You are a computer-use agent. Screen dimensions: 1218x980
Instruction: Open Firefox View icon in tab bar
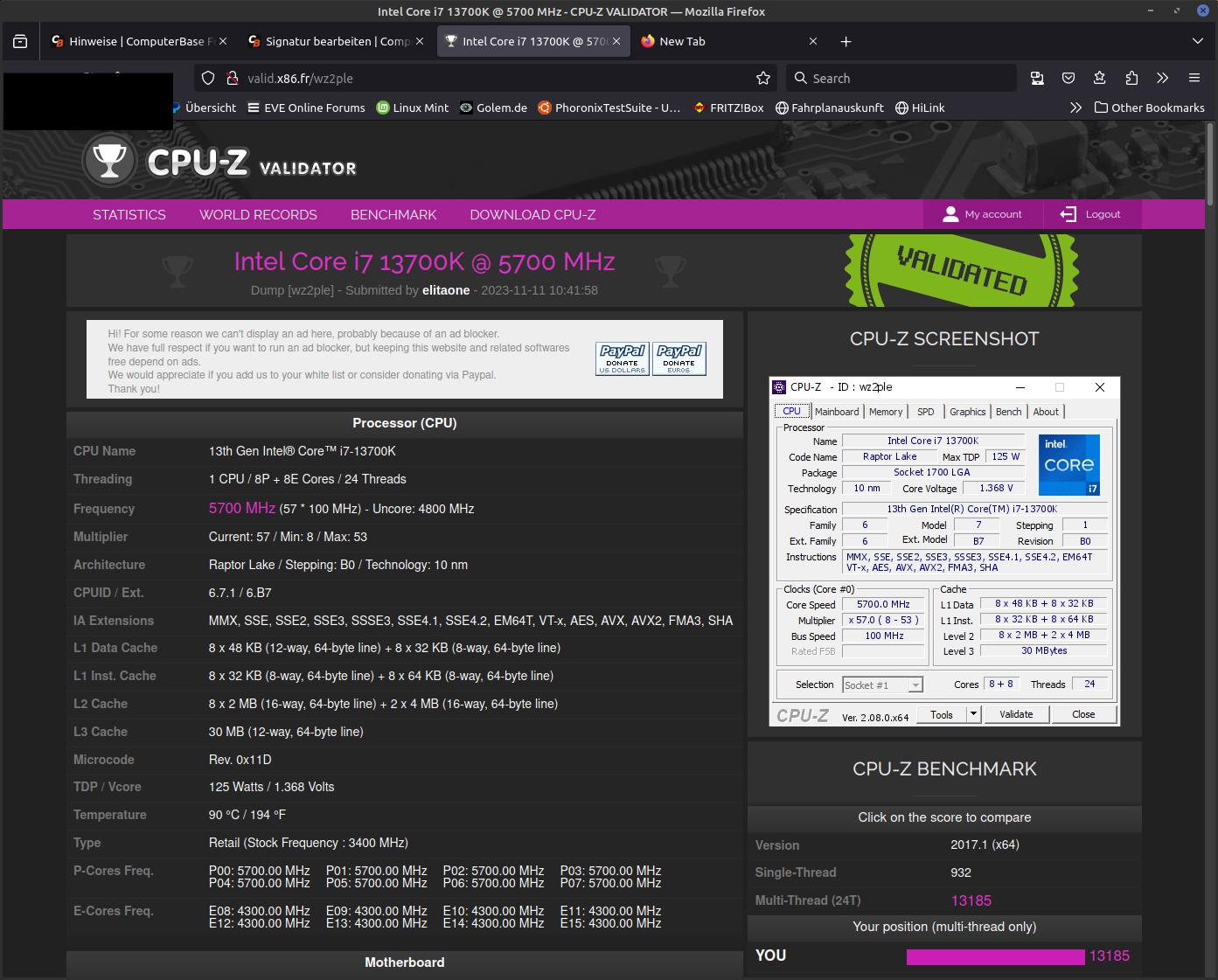(20, 41)
